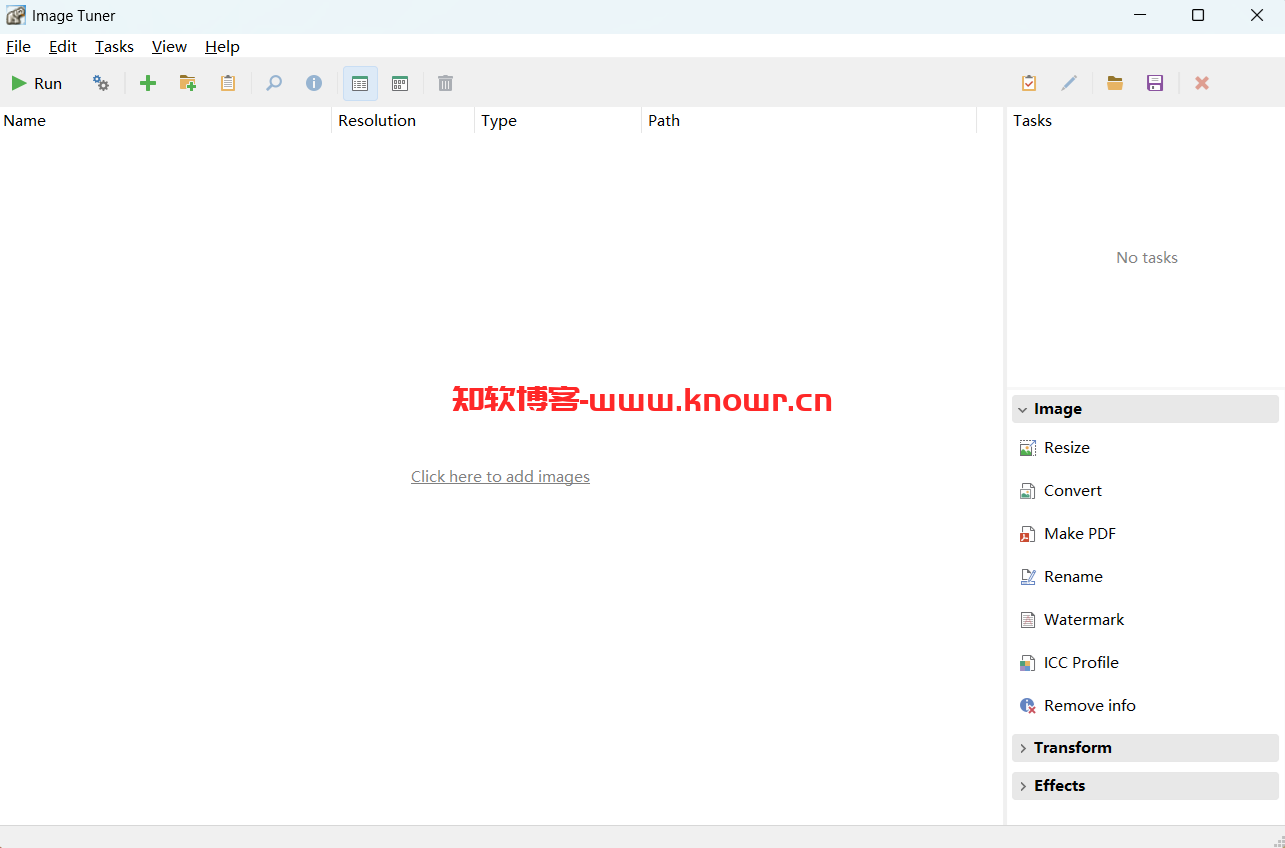Show image info icon
The height and width of the screenshot is (848, 1285).
(x=314, y=83)
